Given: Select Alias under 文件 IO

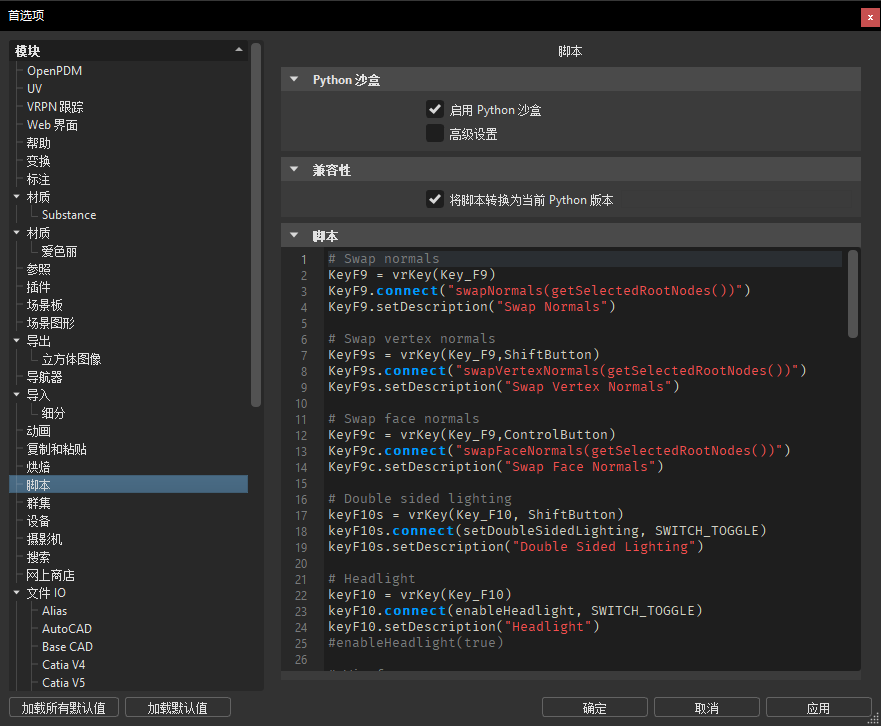Looking at the screenshot, I should tap(55, 610).
